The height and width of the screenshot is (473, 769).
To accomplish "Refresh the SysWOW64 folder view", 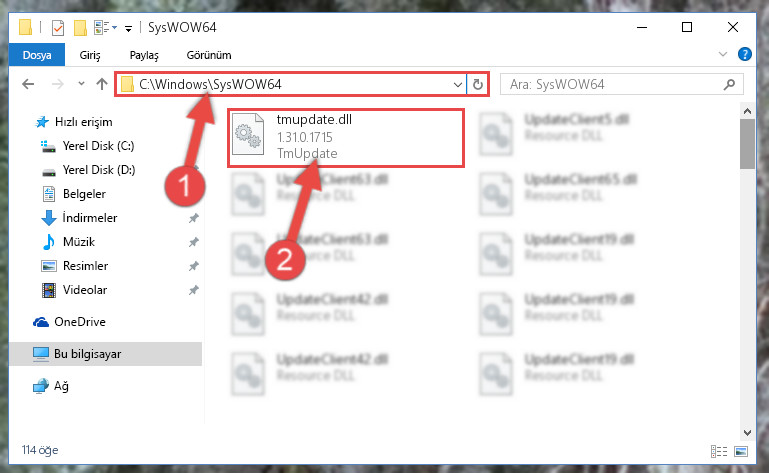I will click(477, 84).
